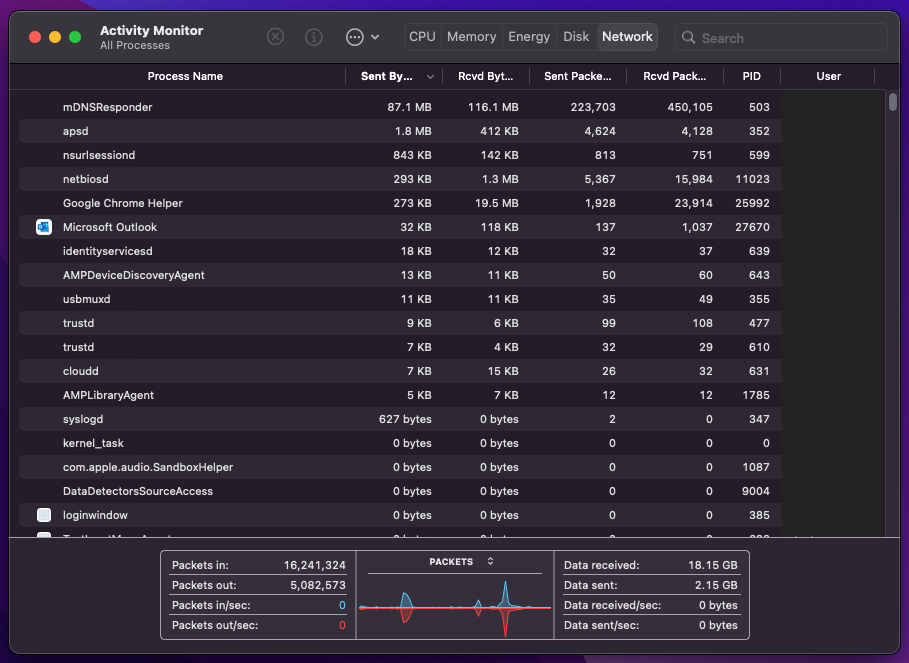Select the Google Chrome Helper process

tap(400, 203)
